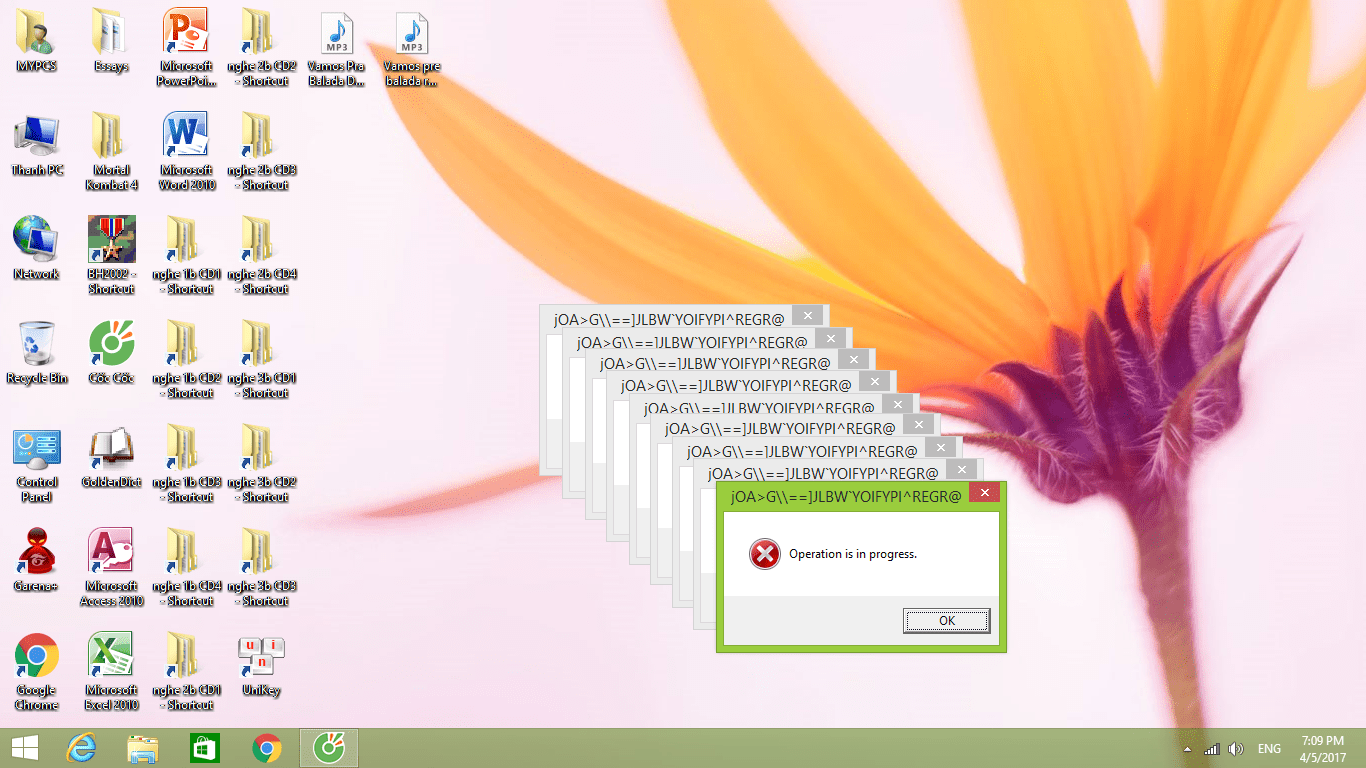This screenshot has width=1366, height=768.
Task: Select the Cốc Cốc desktop icon
Action: click(111, 344)
